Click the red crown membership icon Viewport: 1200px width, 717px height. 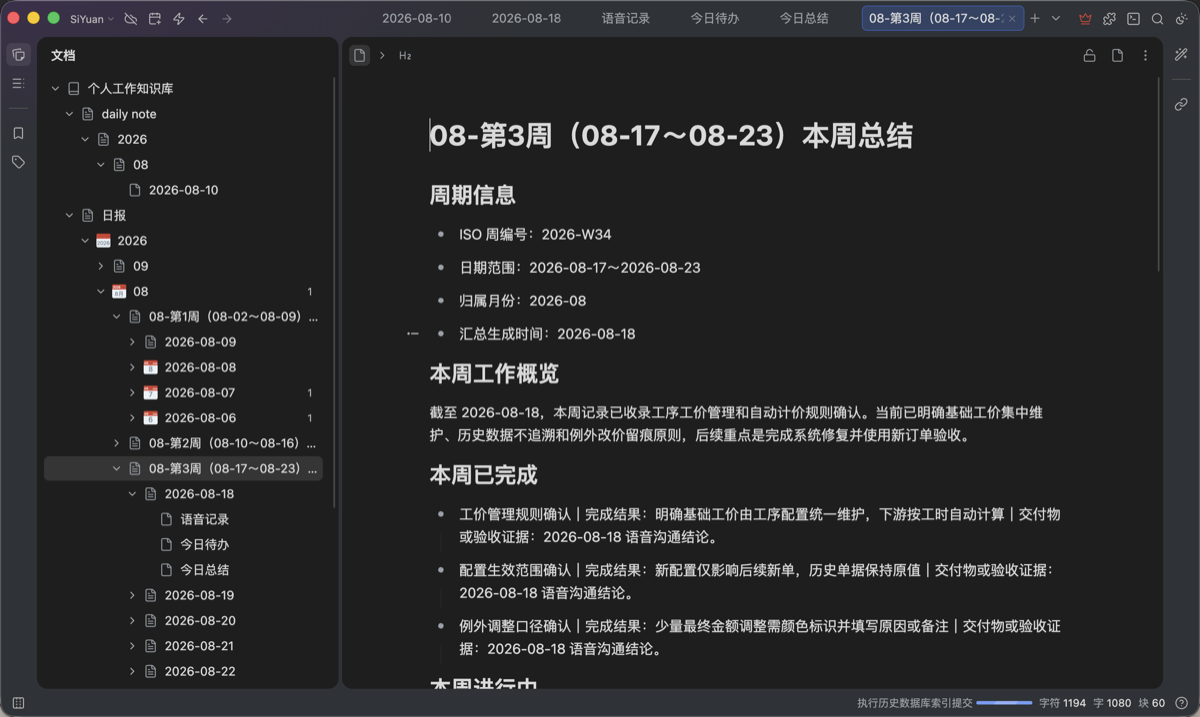1086,19
